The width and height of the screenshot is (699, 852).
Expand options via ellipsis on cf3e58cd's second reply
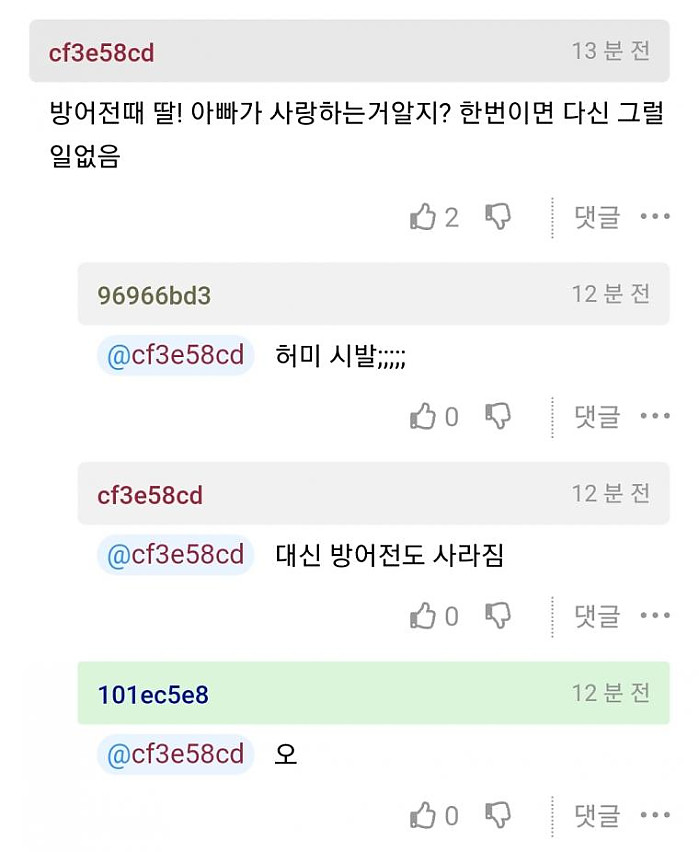(x=655, y=616)
